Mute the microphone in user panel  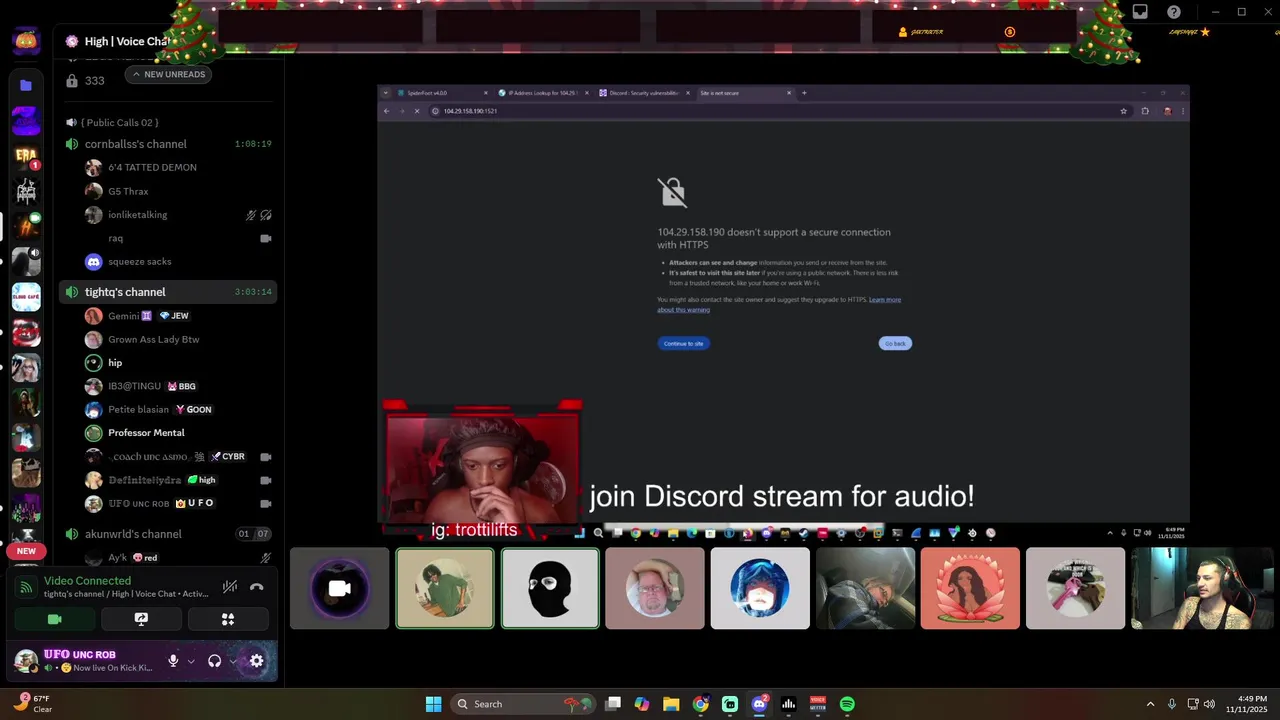click(x=173, y=661)
